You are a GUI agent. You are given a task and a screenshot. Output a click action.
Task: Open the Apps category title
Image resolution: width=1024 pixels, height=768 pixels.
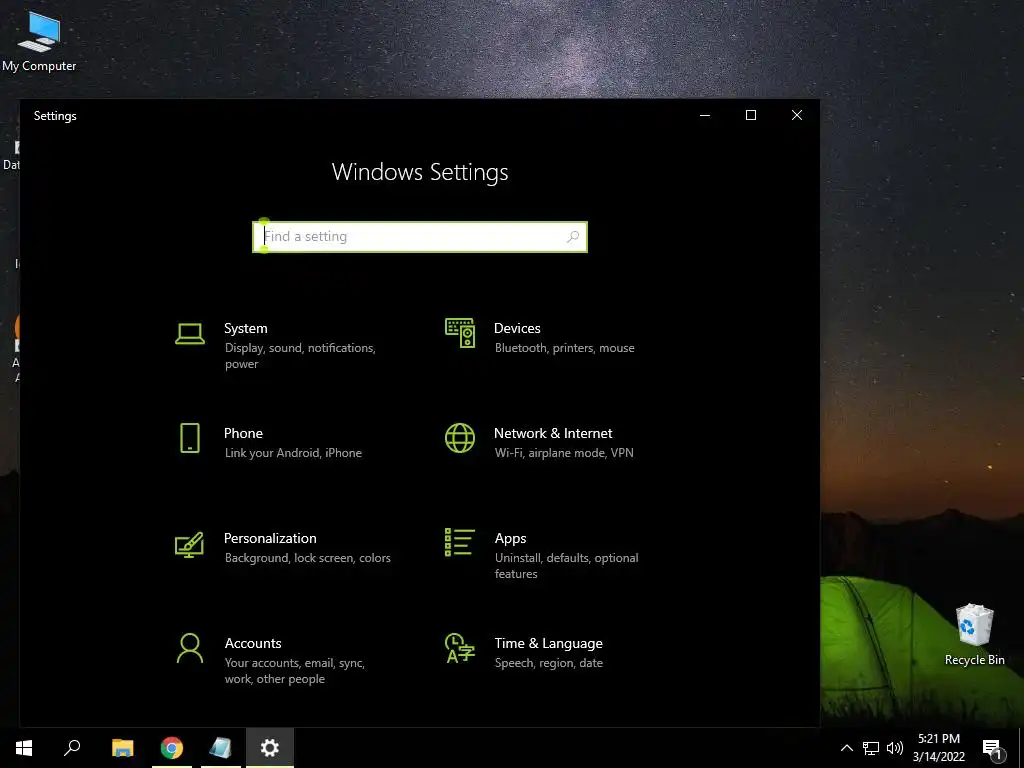(x=510, y=538)
